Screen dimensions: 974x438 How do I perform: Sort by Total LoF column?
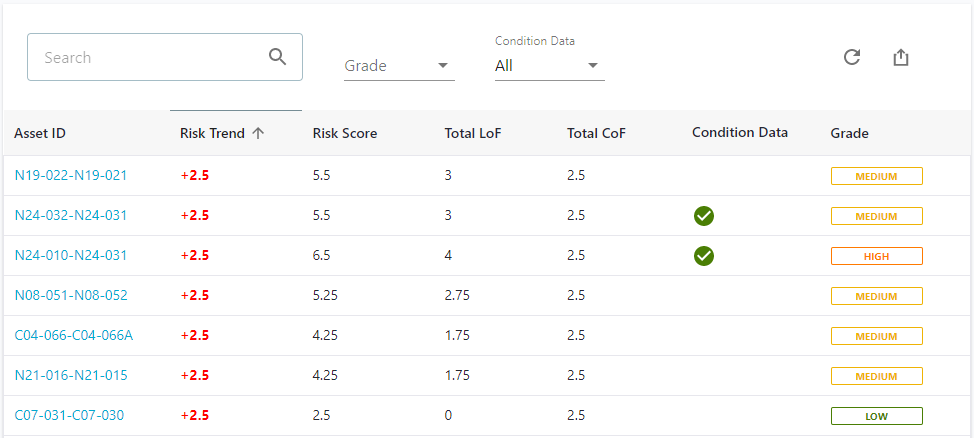473,133
